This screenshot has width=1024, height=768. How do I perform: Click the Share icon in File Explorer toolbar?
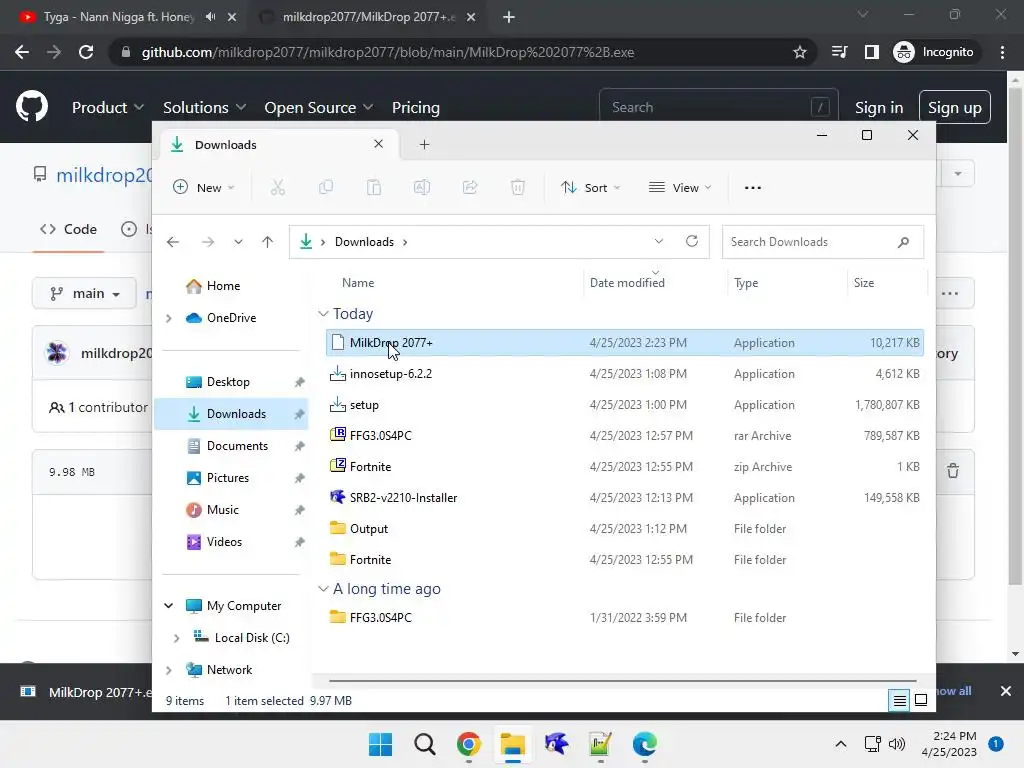pyautogui.click(x=470, y=188)
